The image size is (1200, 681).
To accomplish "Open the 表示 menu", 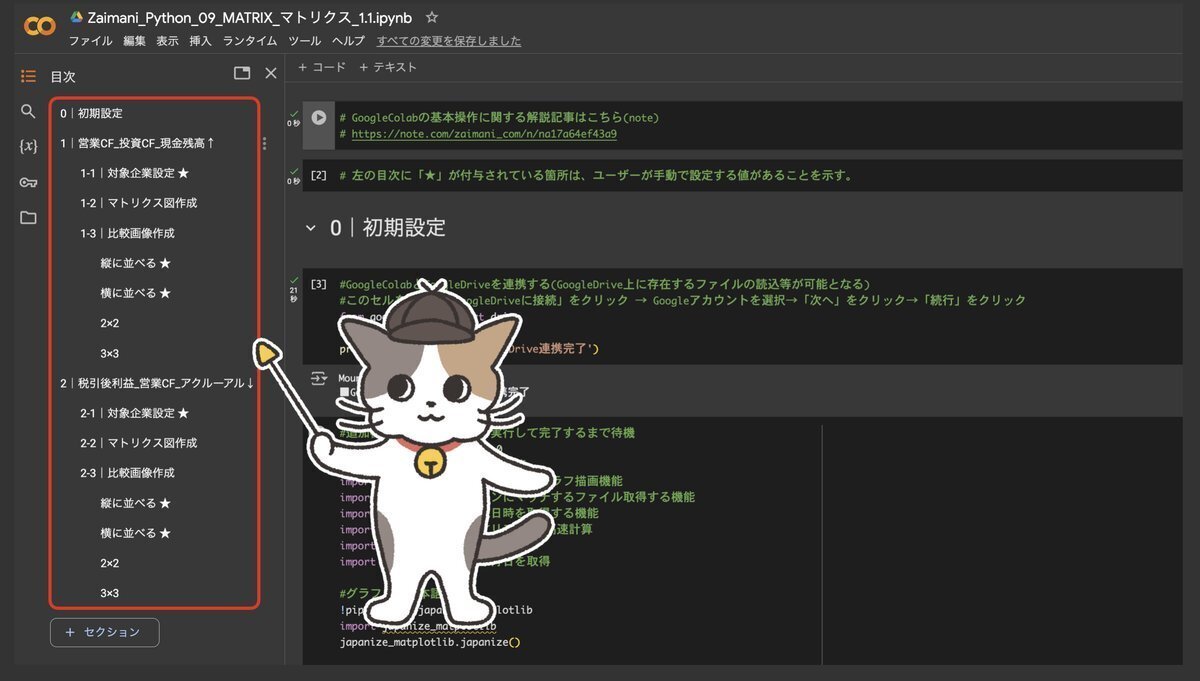I will pos(167,41).
